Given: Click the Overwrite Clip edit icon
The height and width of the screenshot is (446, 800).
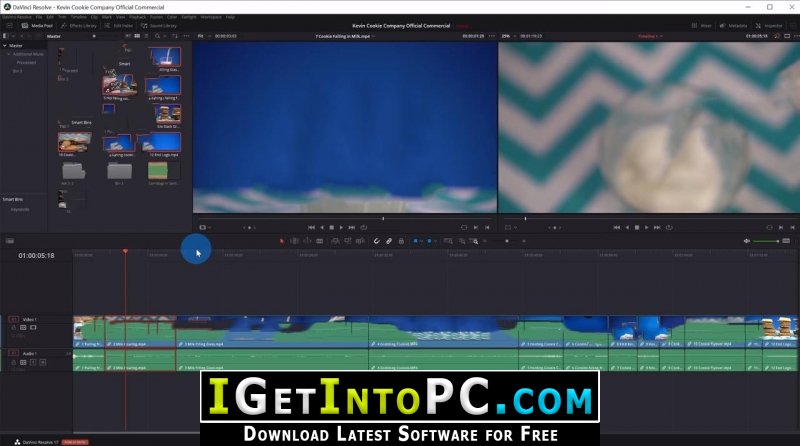Looking at the screenshot, I should pyautogui.click(x=348, y=241).
